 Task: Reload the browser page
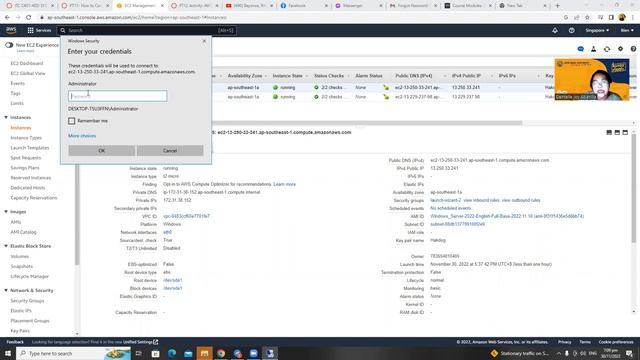tap(29, 18)
